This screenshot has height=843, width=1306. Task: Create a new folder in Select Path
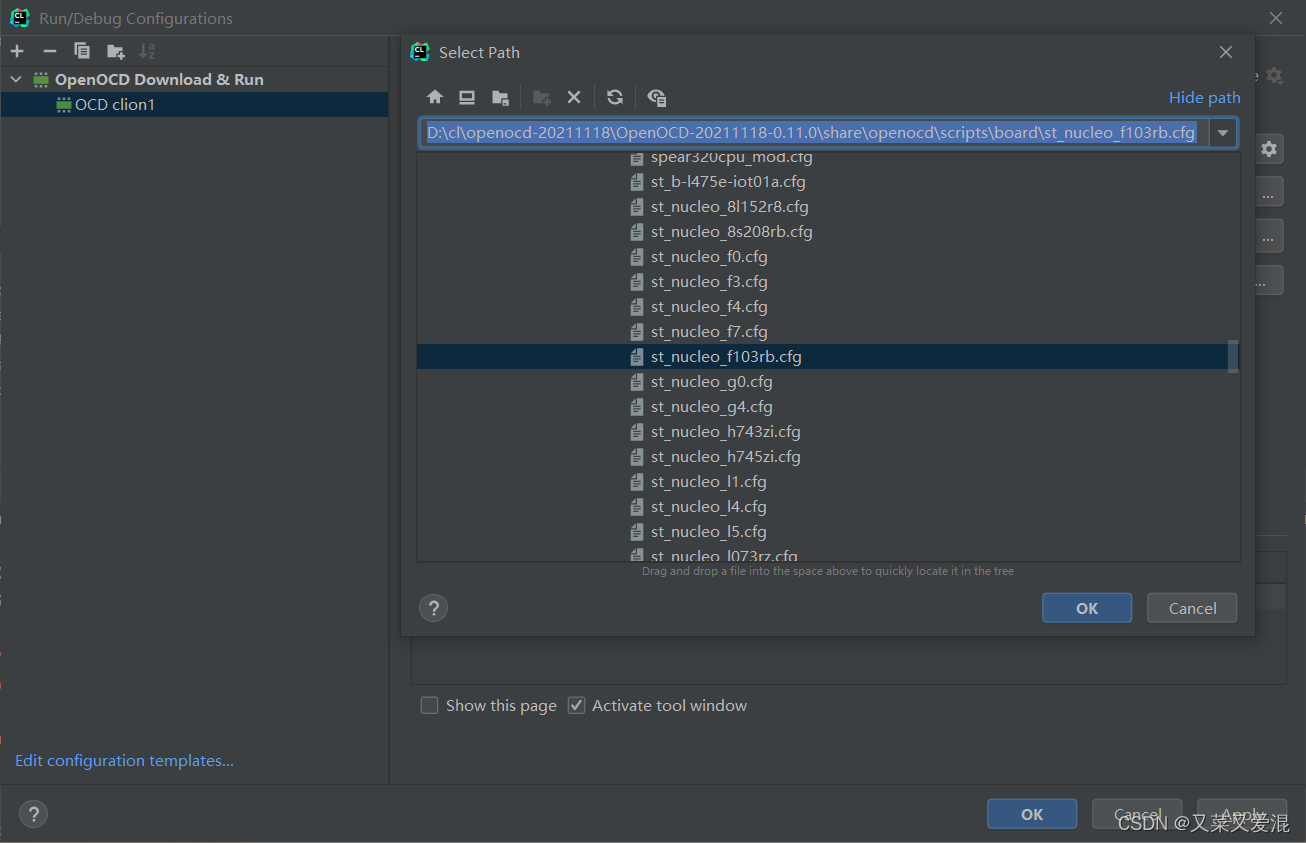tap(541, 97)
